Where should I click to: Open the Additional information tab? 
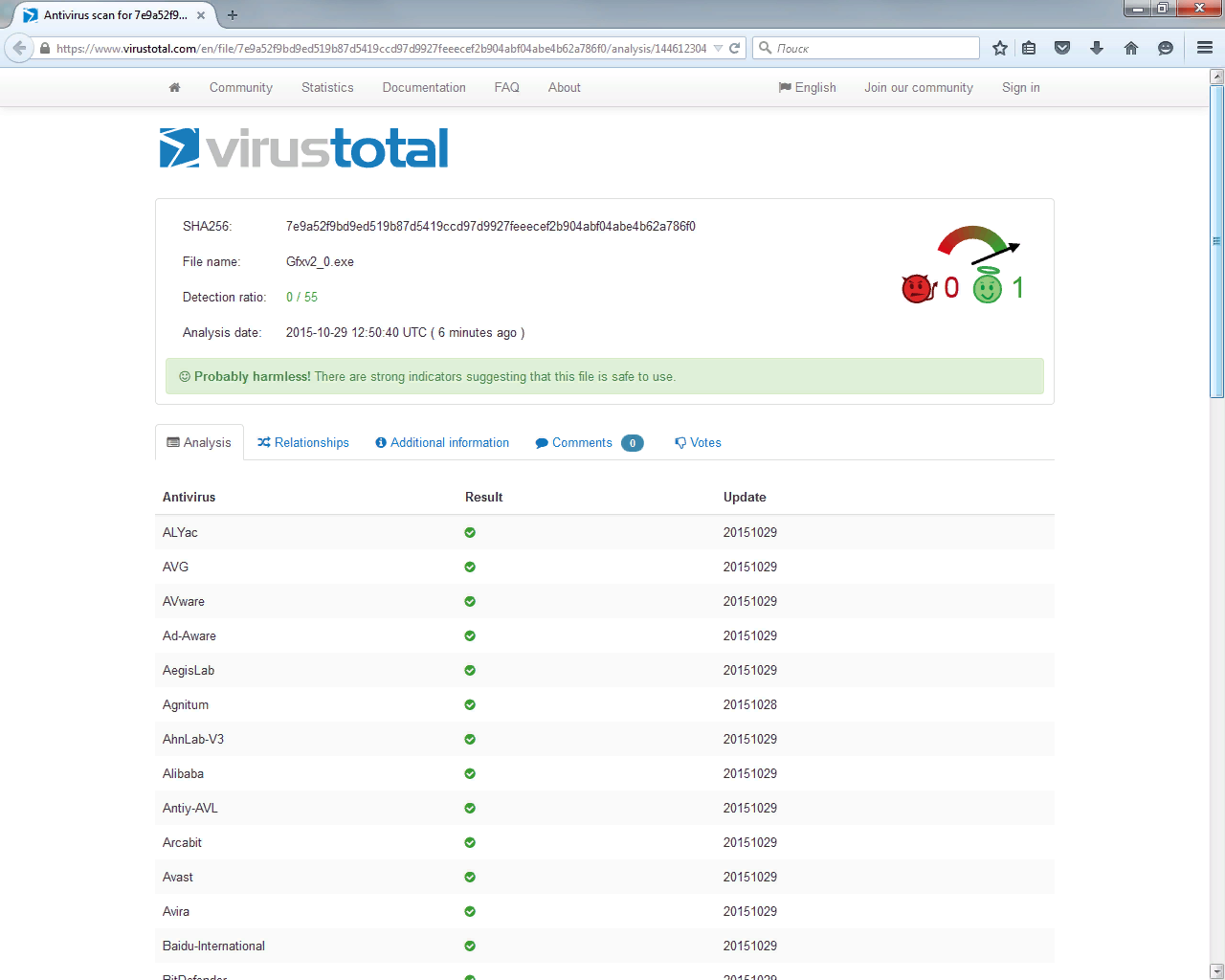pyautogui.click(x=442, y=442)
